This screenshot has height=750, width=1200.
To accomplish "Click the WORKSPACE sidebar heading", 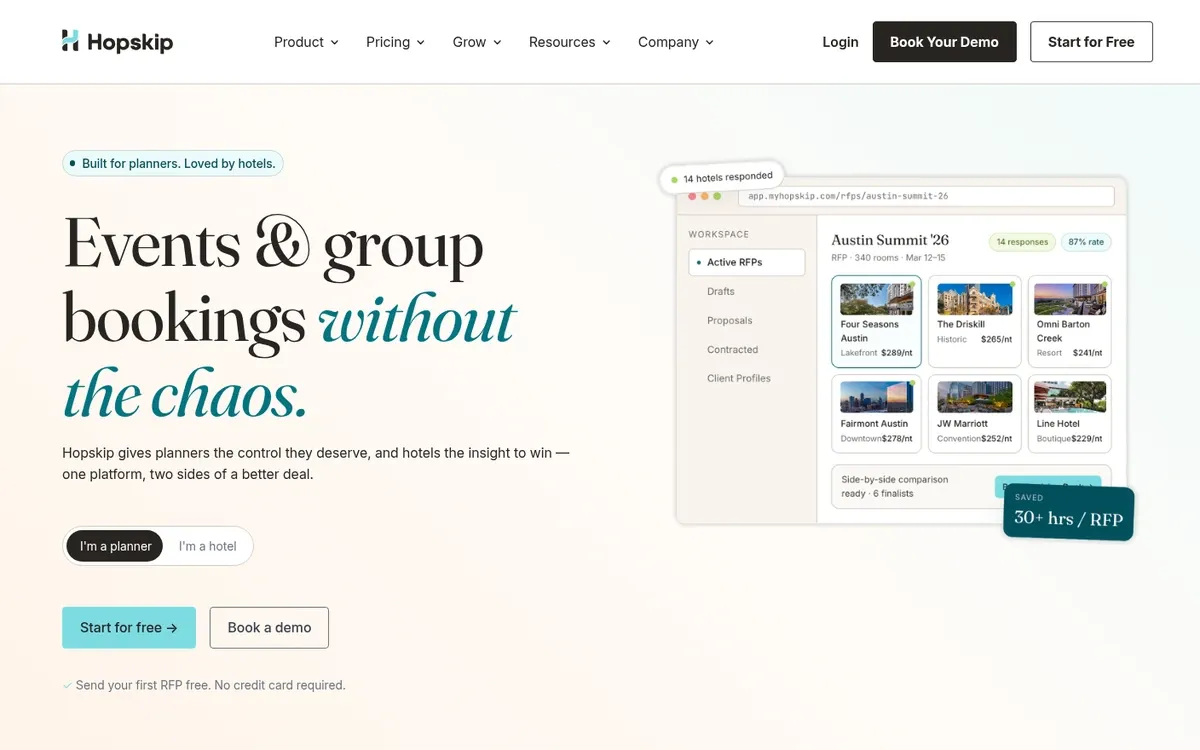I will (x=718, y=234).
